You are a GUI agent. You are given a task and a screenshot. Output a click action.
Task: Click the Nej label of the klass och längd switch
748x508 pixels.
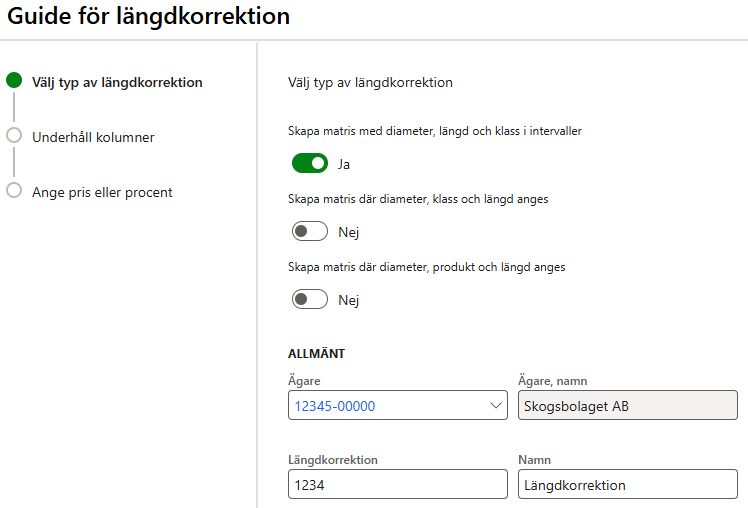[x=348, y=232]
